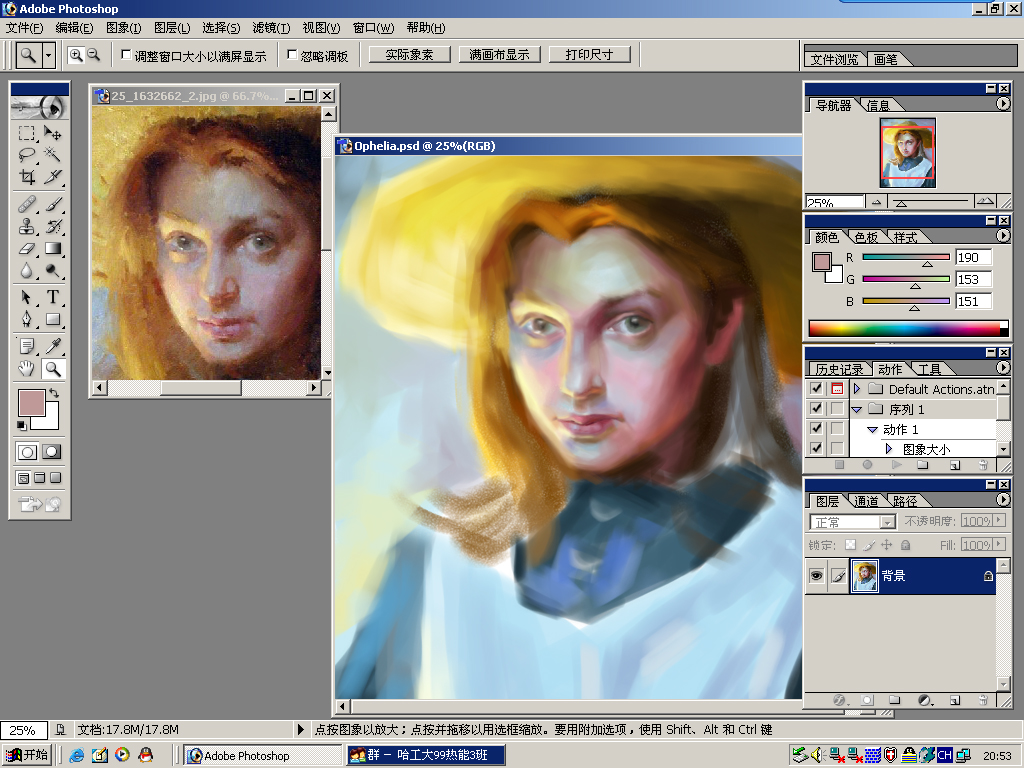Toggle the 图象大小 step checkmark
Image resolution: width=1024 pixels, height=768 pixels.
tap(816, 448)
